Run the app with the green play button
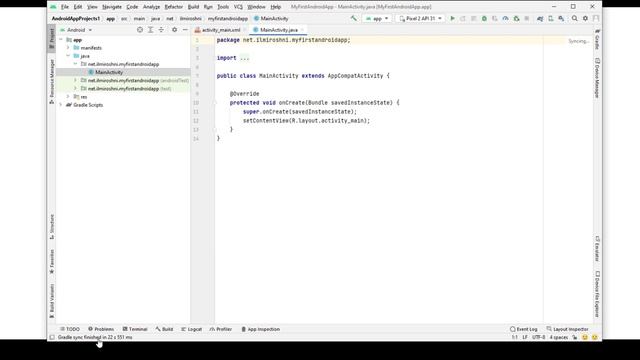 tap(452, 18)
